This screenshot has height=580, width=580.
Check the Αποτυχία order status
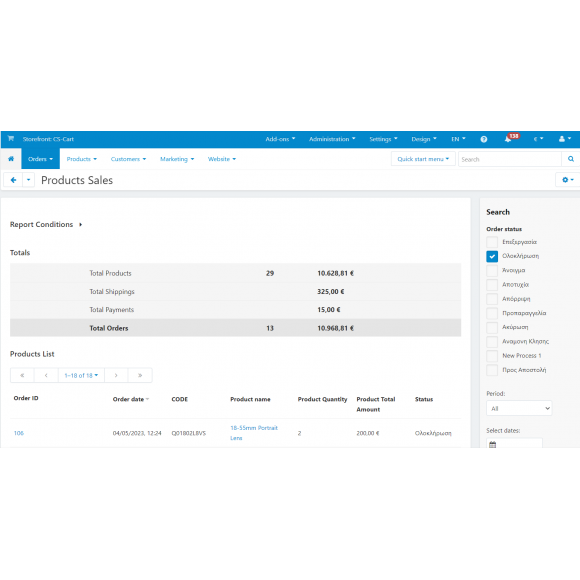pos(492,284)
